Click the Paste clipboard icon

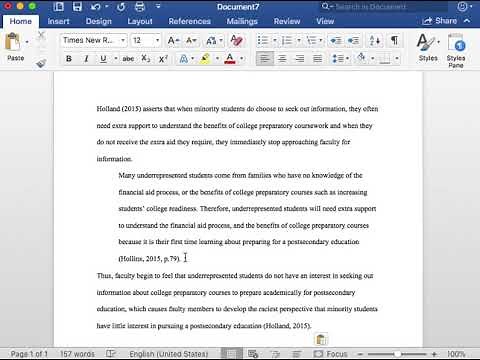click(x=13, y=42)
